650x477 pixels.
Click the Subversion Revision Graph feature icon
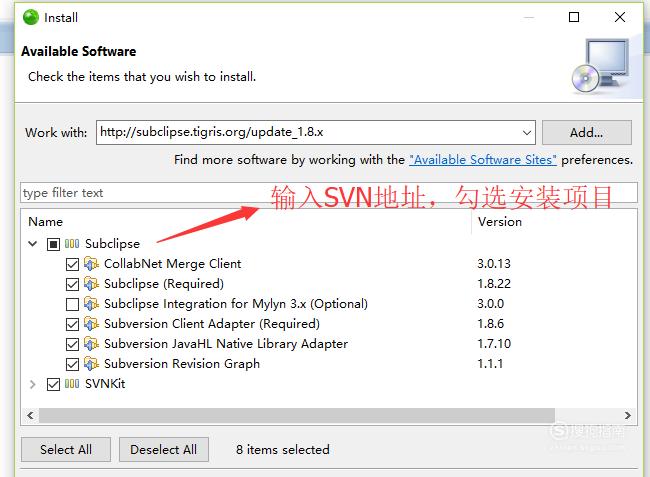[x=91, y=363]
